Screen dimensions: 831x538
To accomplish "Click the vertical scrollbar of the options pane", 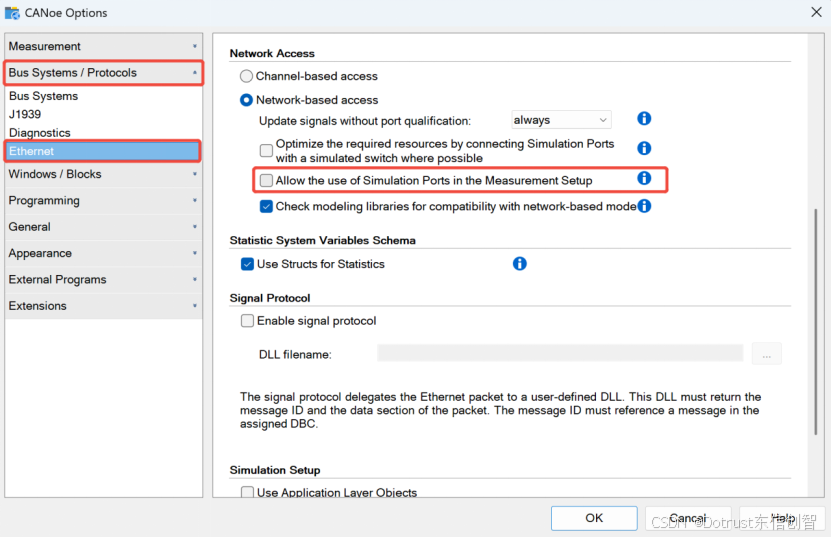I will 816,322.
